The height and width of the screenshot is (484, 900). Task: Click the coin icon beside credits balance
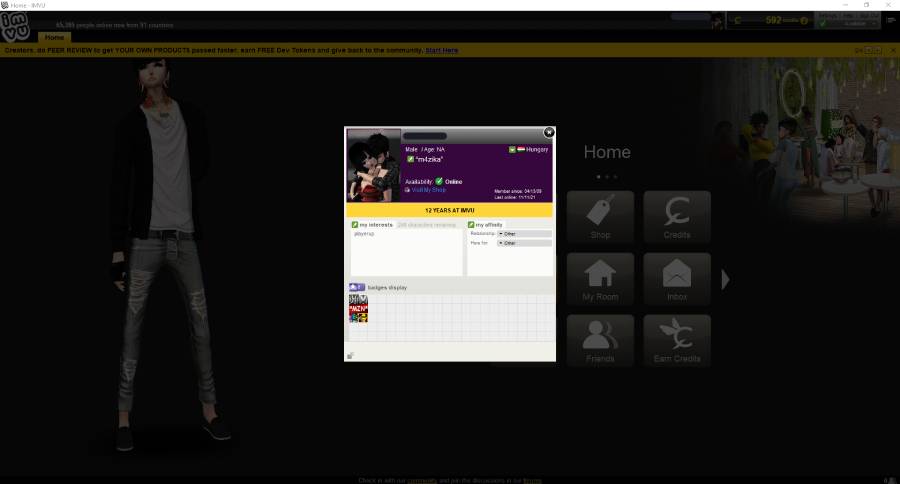coord(804,21)
